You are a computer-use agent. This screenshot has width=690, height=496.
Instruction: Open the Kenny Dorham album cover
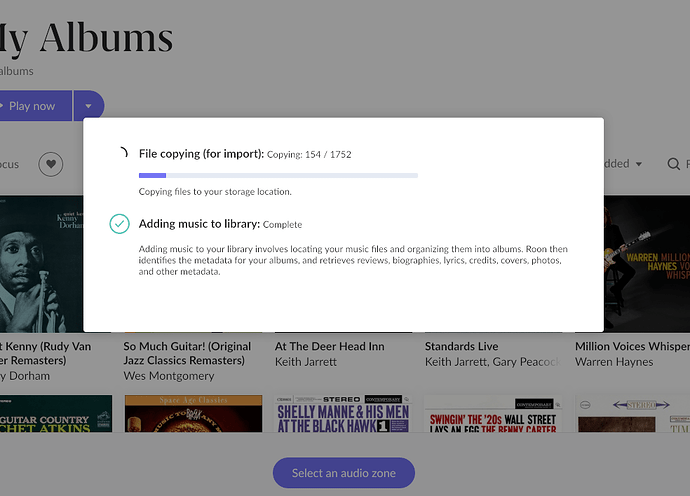[41, 264]
